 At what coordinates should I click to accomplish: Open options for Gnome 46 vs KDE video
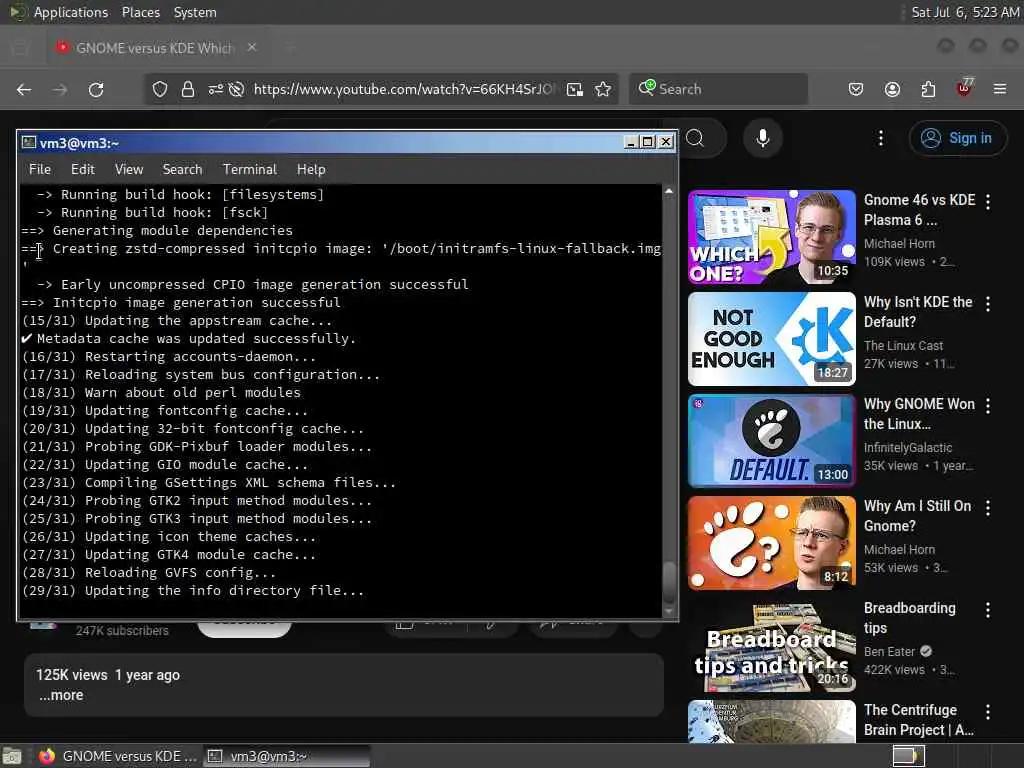click(988, 202)
